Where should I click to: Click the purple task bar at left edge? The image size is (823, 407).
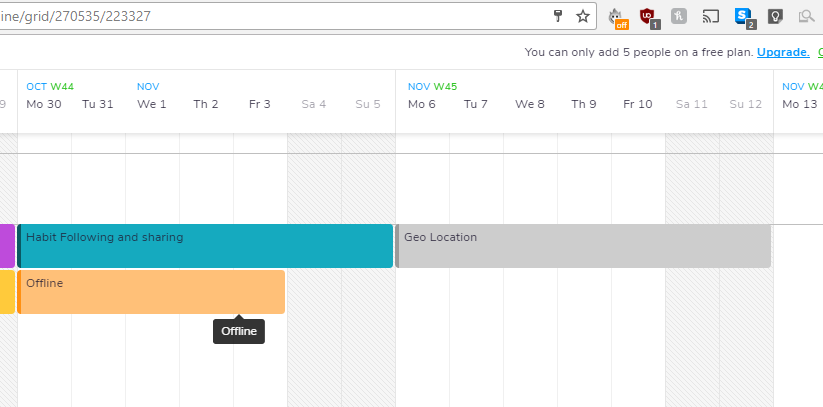pos(7,246)
